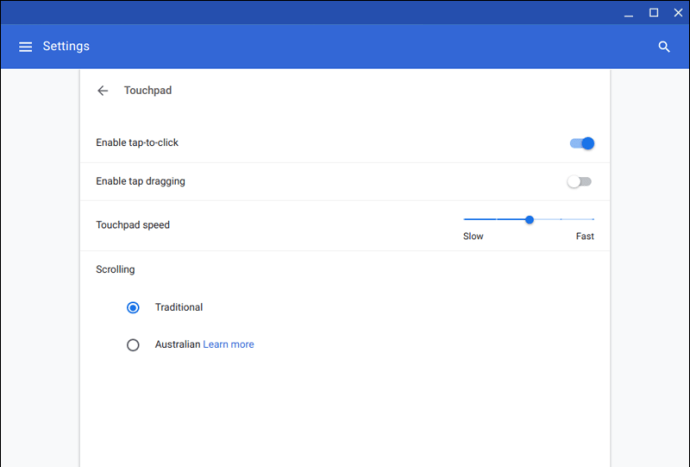This screenshot has width=690, height=467.
Task: Click the Touchpad page heading
Action: (148, 90)
